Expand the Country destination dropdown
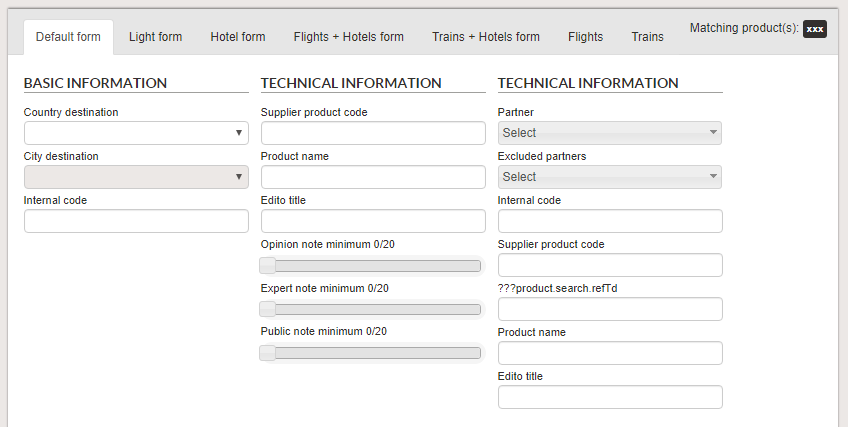 tap(136, 133)
